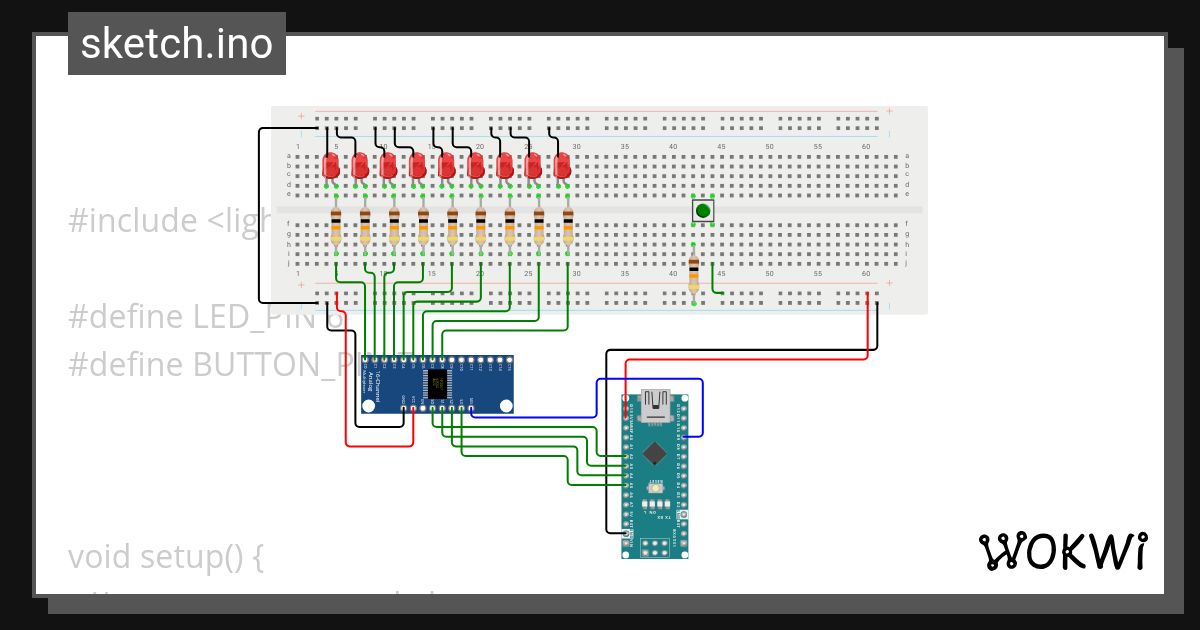Click the WOKWI logo
The image size is (1200, 630).
click(x=1065, y=551)
